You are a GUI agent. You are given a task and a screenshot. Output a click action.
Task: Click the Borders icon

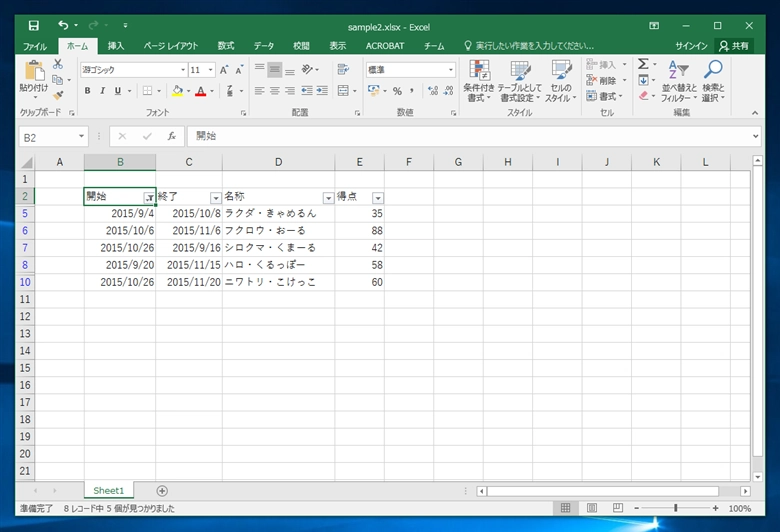tap(148, 91)
